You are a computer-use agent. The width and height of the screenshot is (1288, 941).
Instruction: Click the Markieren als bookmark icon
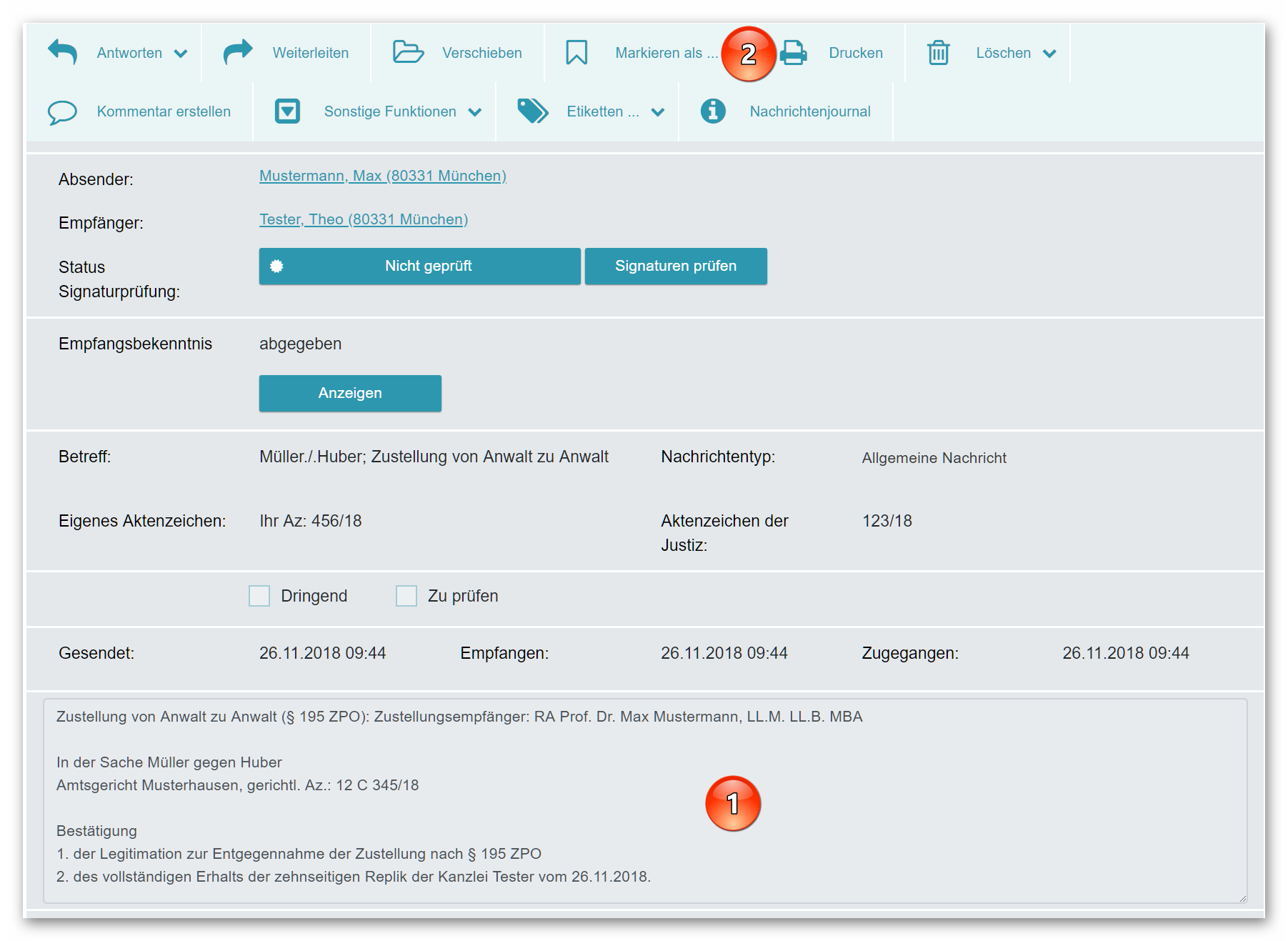pos(576,53)
